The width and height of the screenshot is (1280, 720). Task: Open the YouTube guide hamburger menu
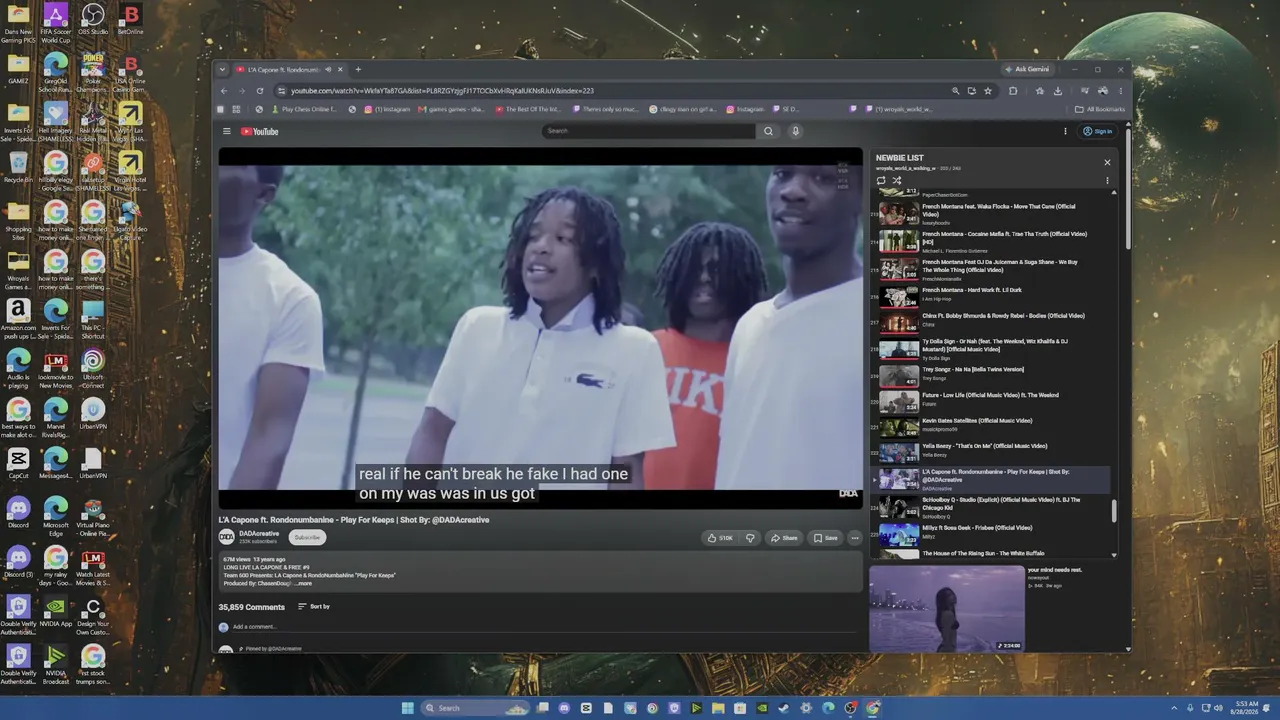click(x=227, y=131)
